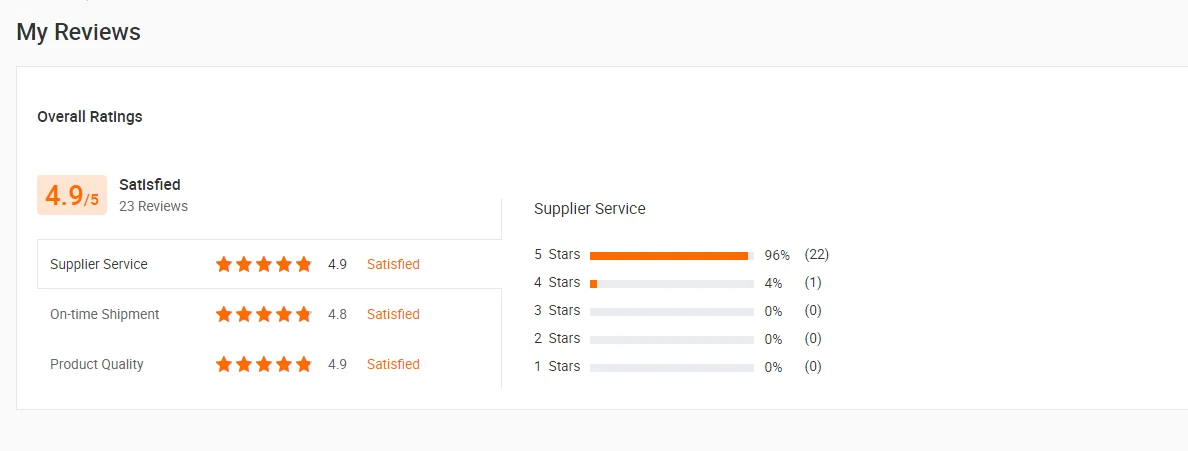Click the 23 Reviews count text
This screenshot has width=1188, height=451.
point(153,206)
